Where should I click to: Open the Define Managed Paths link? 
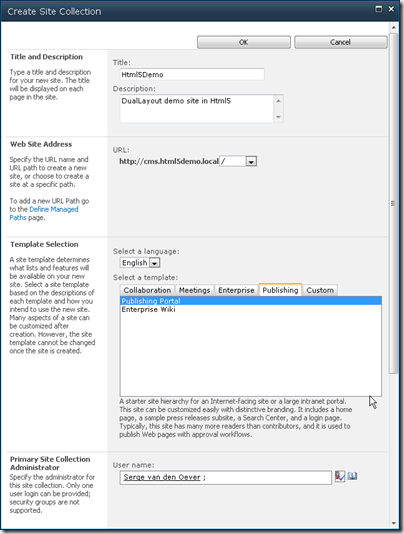[x=44, y=214]
